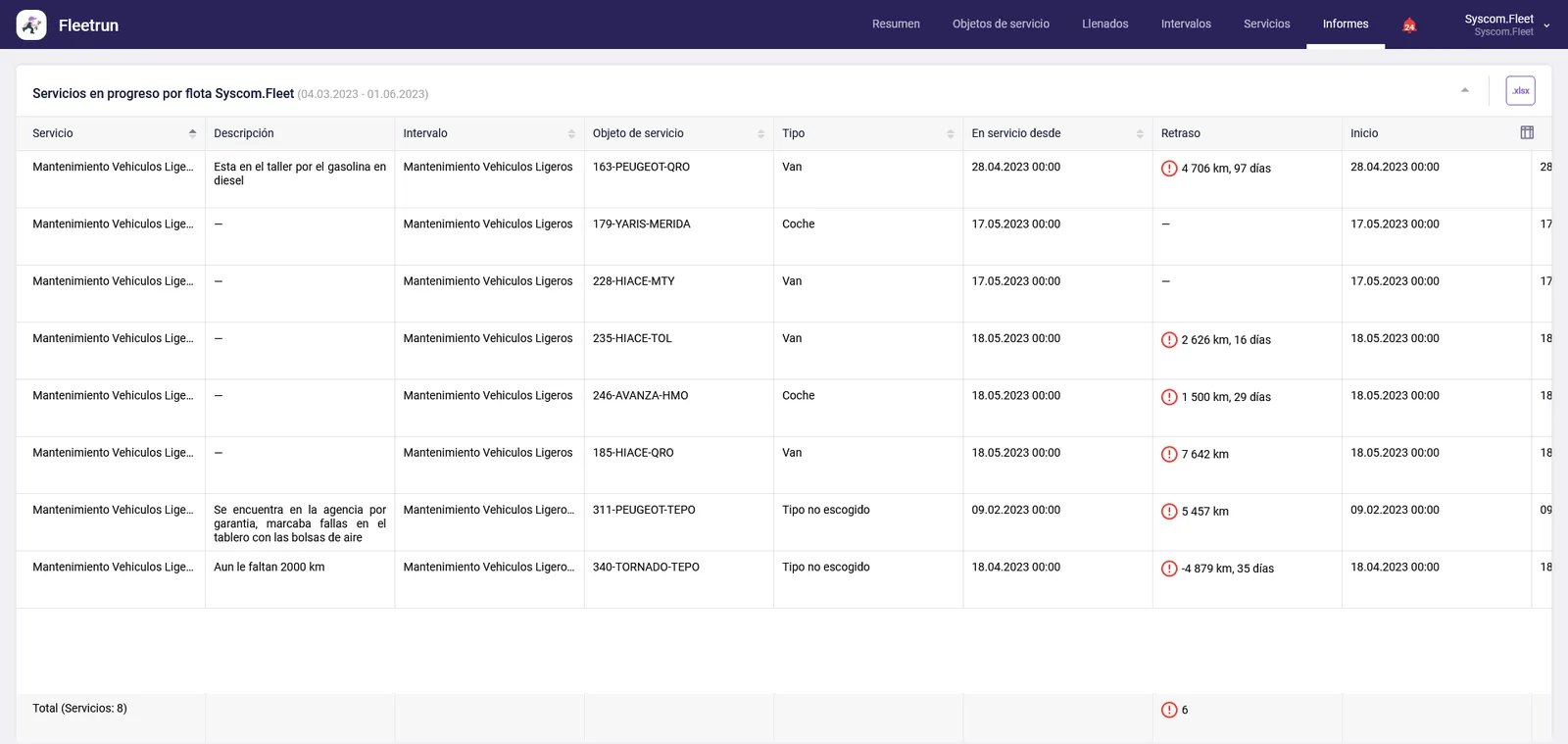Toggle sort on Objeto de servicio column

coord(760,133)
